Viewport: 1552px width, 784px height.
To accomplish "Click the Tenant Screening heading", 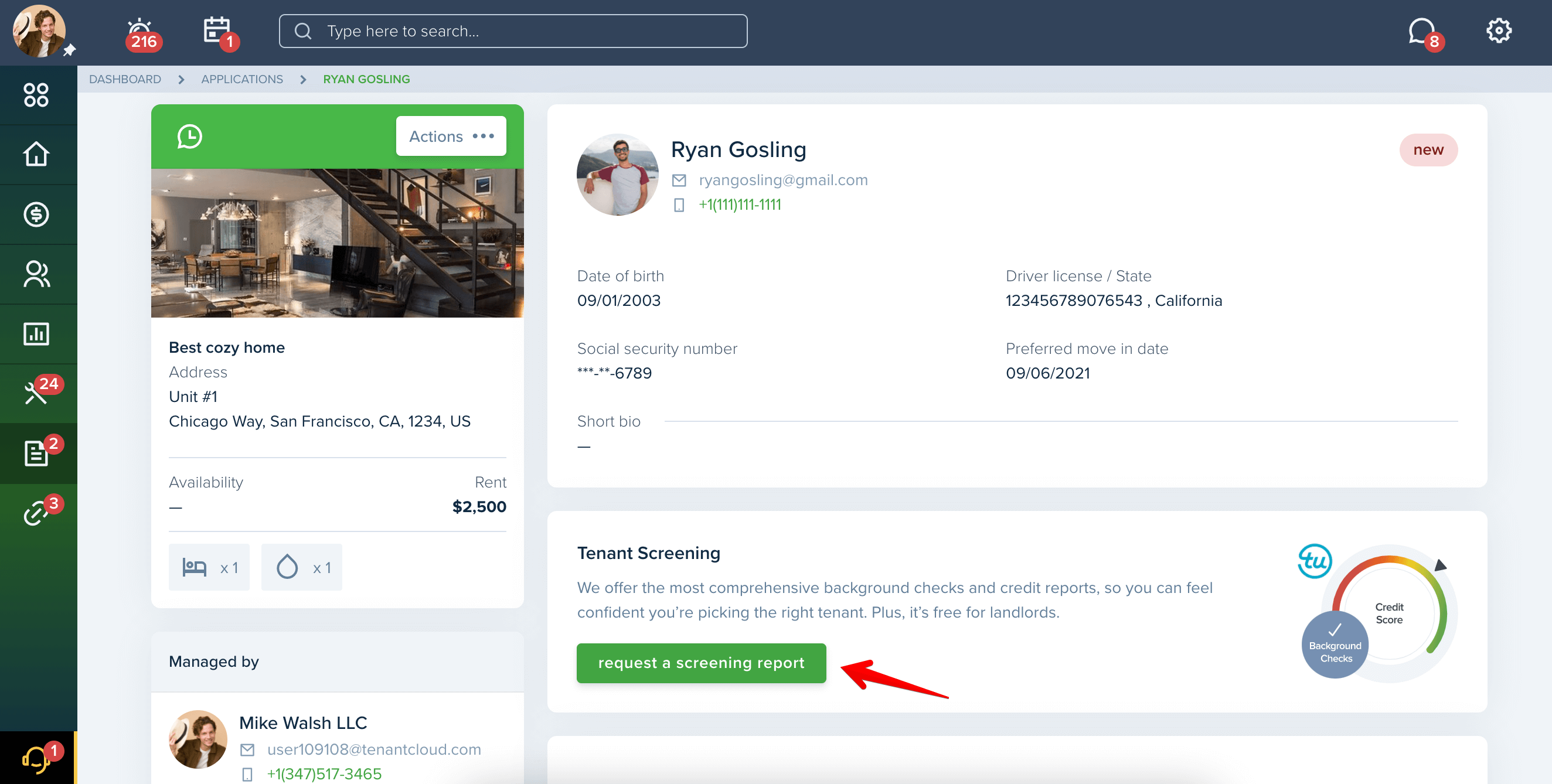I will (x=648, y=553).
